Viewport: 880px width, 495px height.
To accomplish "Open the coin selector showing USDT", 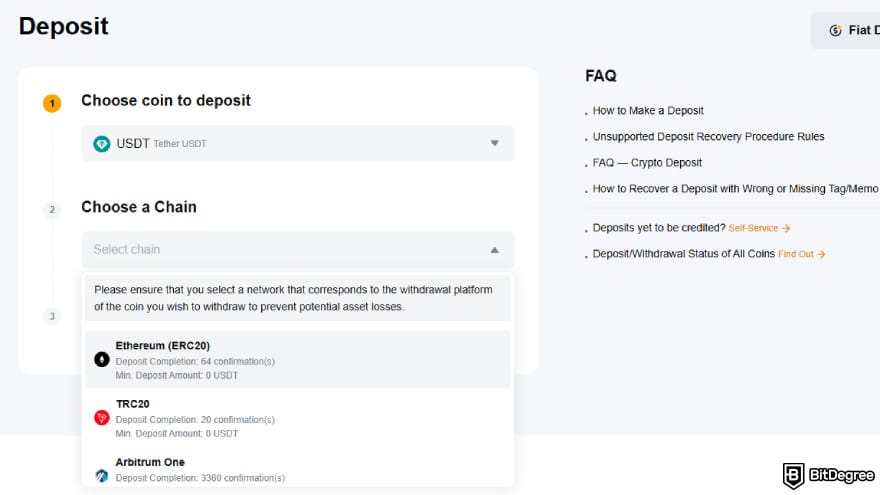I will 297,144.
